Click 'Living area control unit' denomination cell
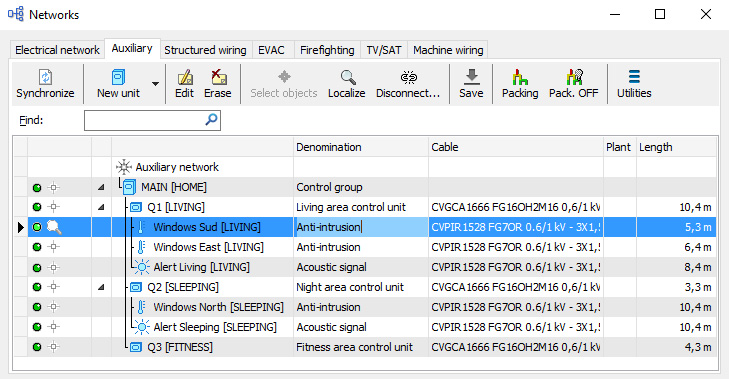Screen dimensions: 729x379 (361, 207)
